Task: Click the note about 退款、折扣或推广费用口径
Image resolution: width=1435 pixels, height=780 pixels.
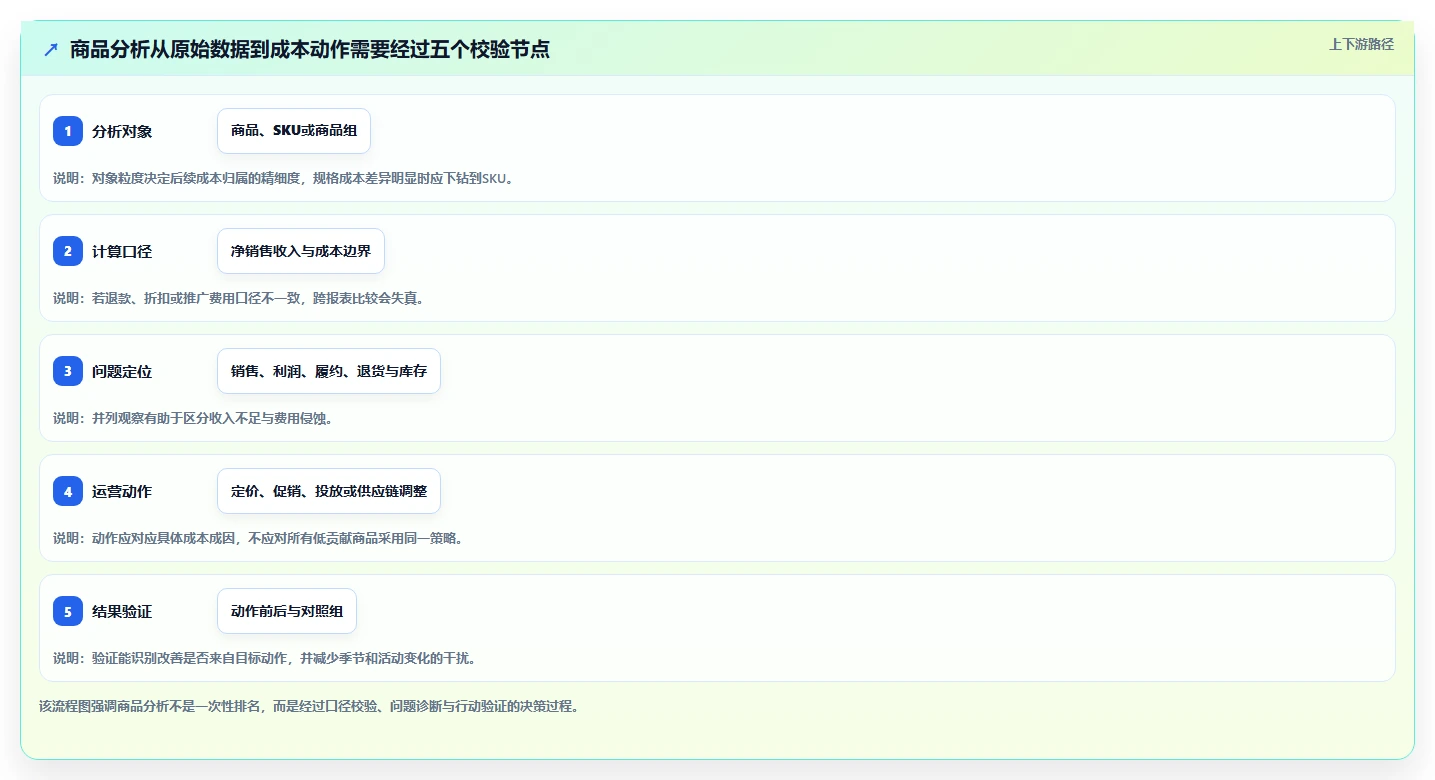Action: [x=239, y=298]
